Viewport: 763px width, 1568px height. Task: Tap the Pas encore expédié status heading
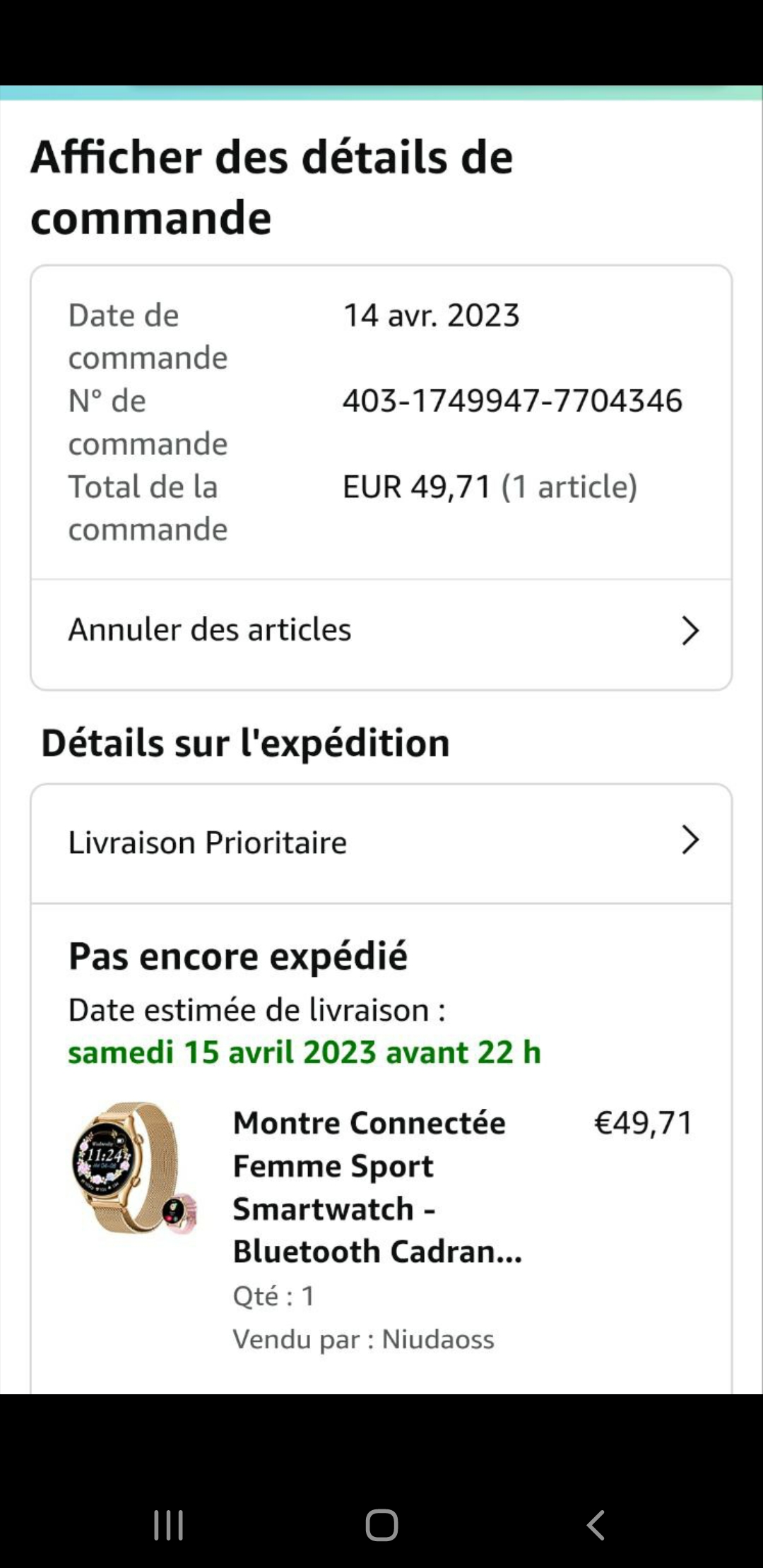[238, 957]
